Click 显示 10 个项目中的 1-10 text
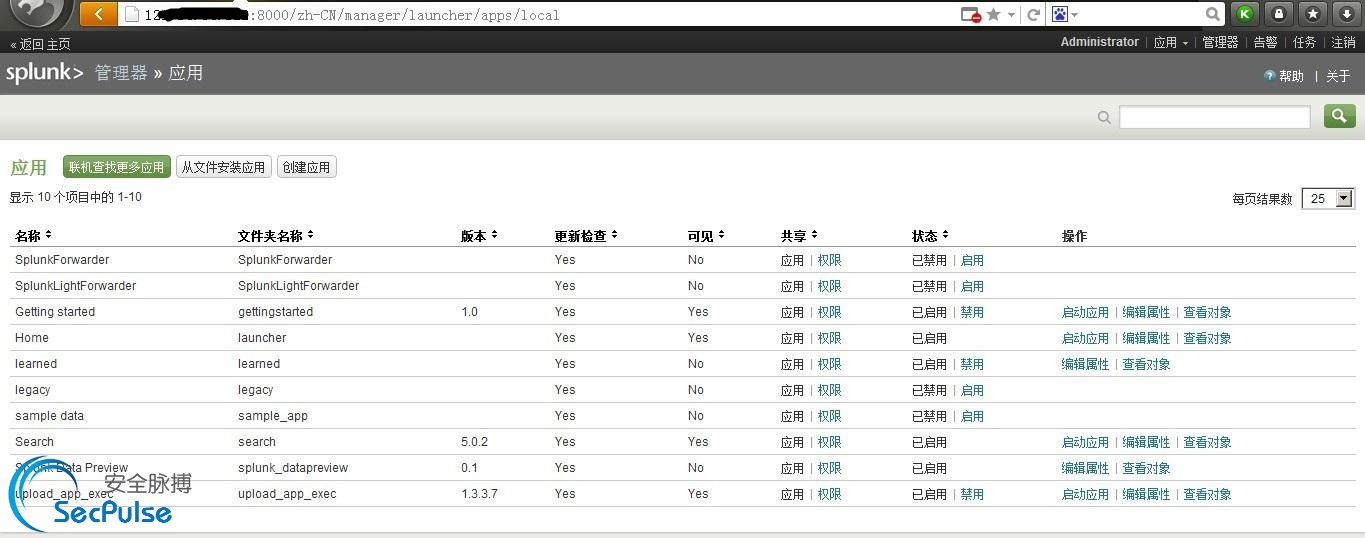This screenshot has width=1365, height=538. point(76,197)
